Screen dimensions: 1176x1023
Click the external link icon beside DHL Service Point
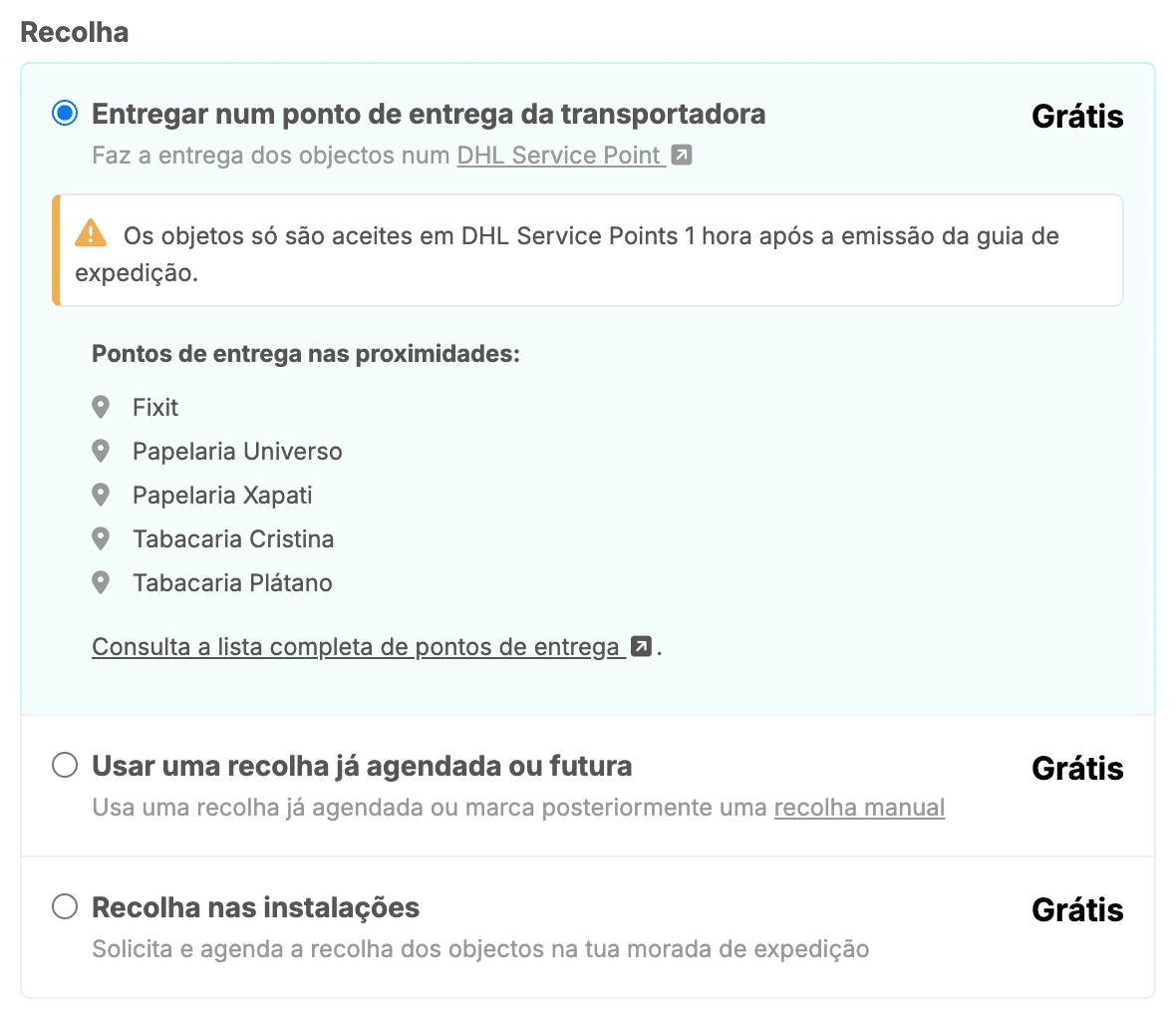point(682,156)
